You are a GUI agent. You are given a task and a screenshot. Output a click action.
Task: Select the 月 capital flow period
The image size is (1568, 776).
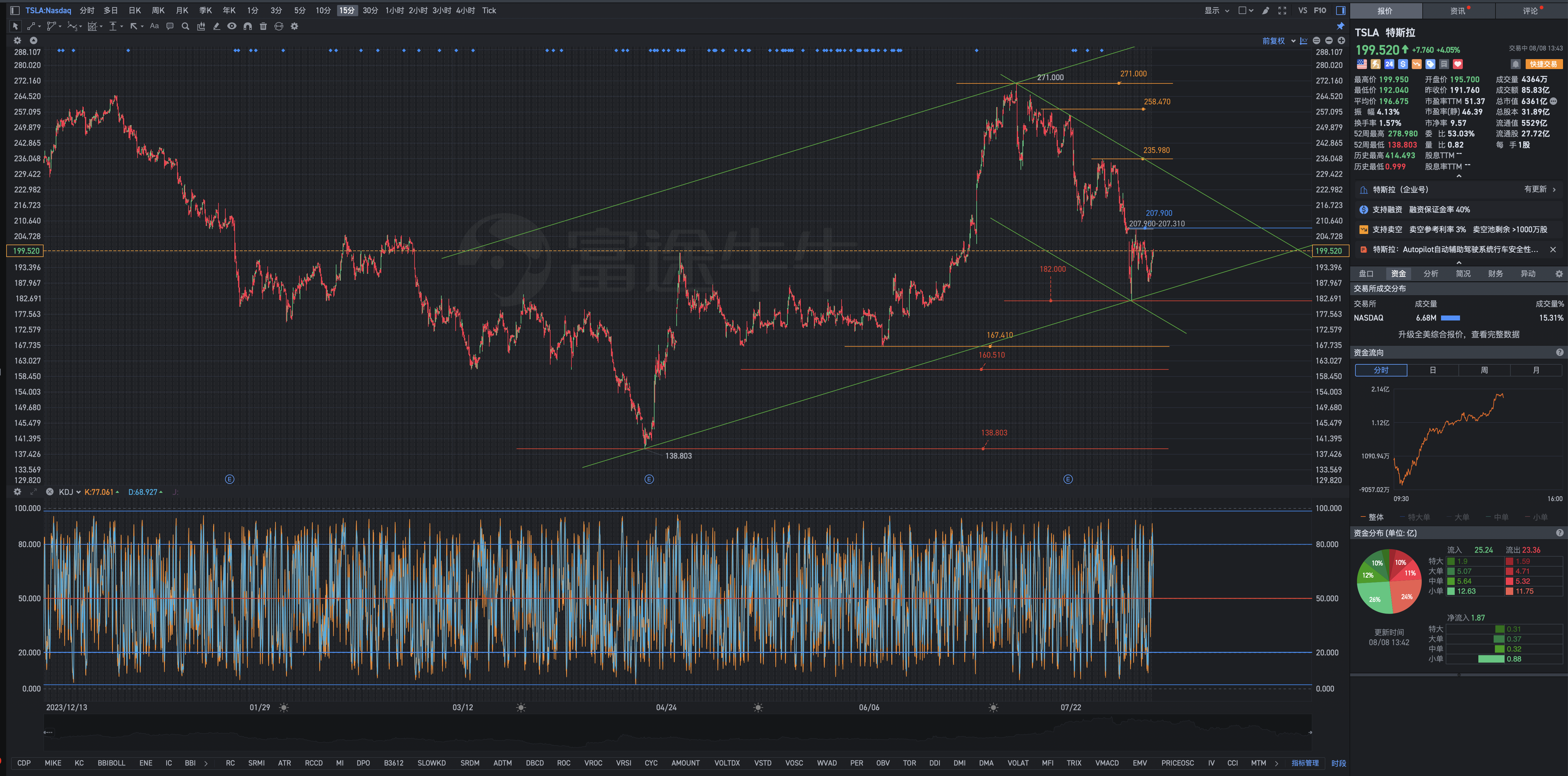tap(1536, 370)
